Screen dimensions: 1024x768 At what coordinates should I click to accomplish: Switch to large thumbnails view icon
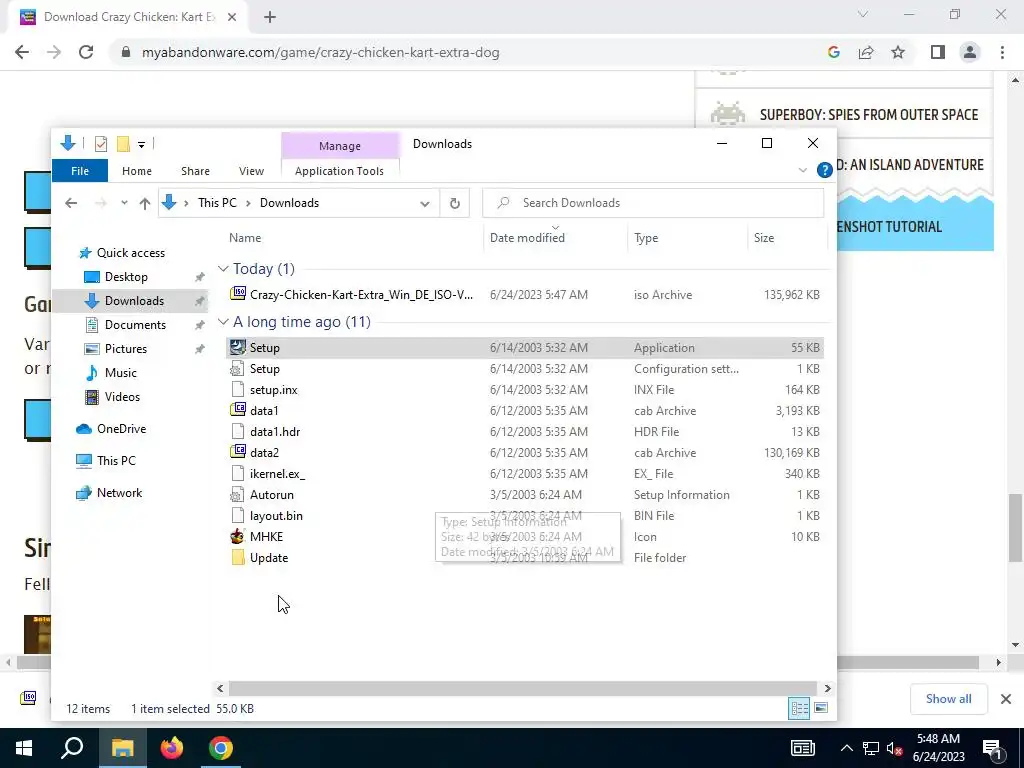(821, 709)
